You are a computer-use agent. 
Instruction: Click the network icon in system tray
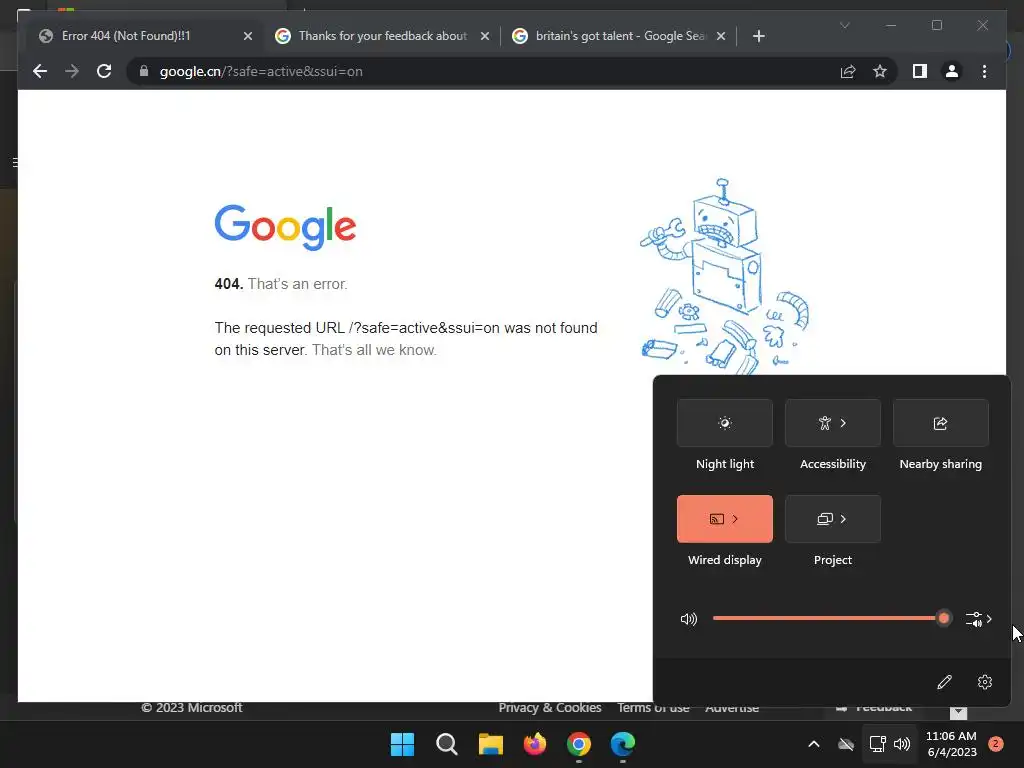click(x=877, y=744)
